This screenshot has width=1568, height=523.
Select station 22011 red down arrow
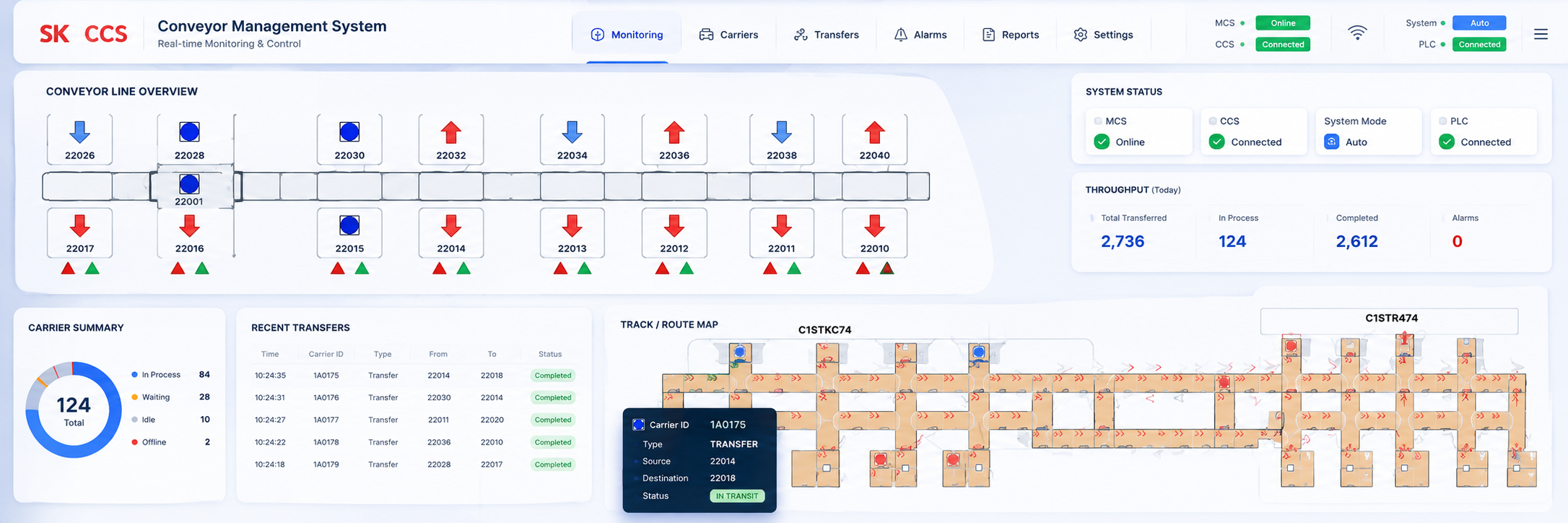(x=782, y=226)
